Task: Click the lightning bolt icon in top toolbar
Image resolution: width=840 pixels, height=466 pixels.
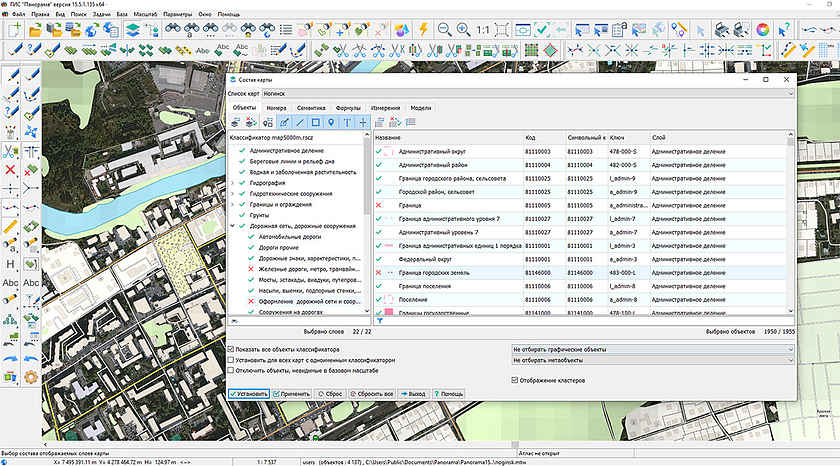Action: click(423, 30)
